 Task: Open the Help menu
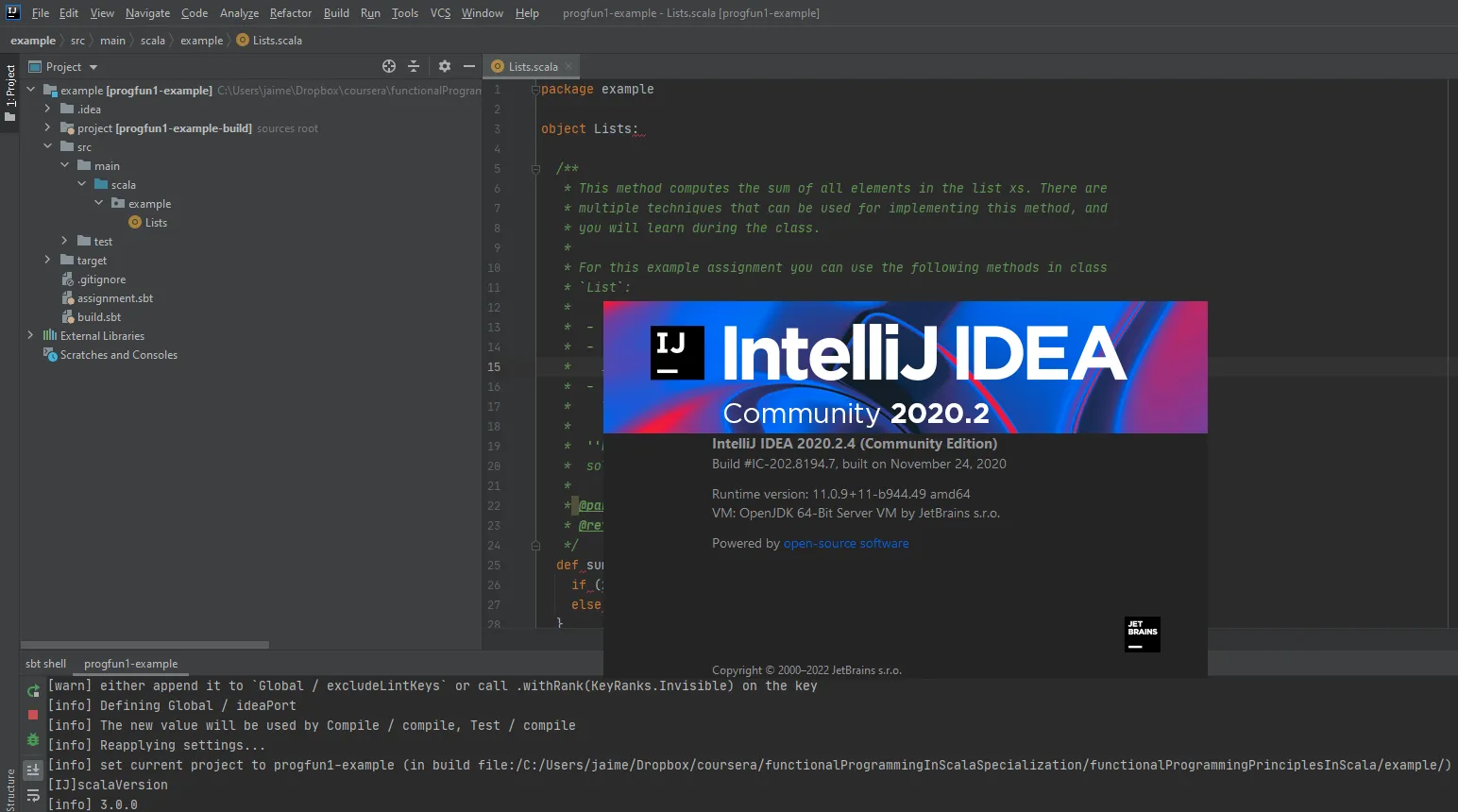pos(527,13)
